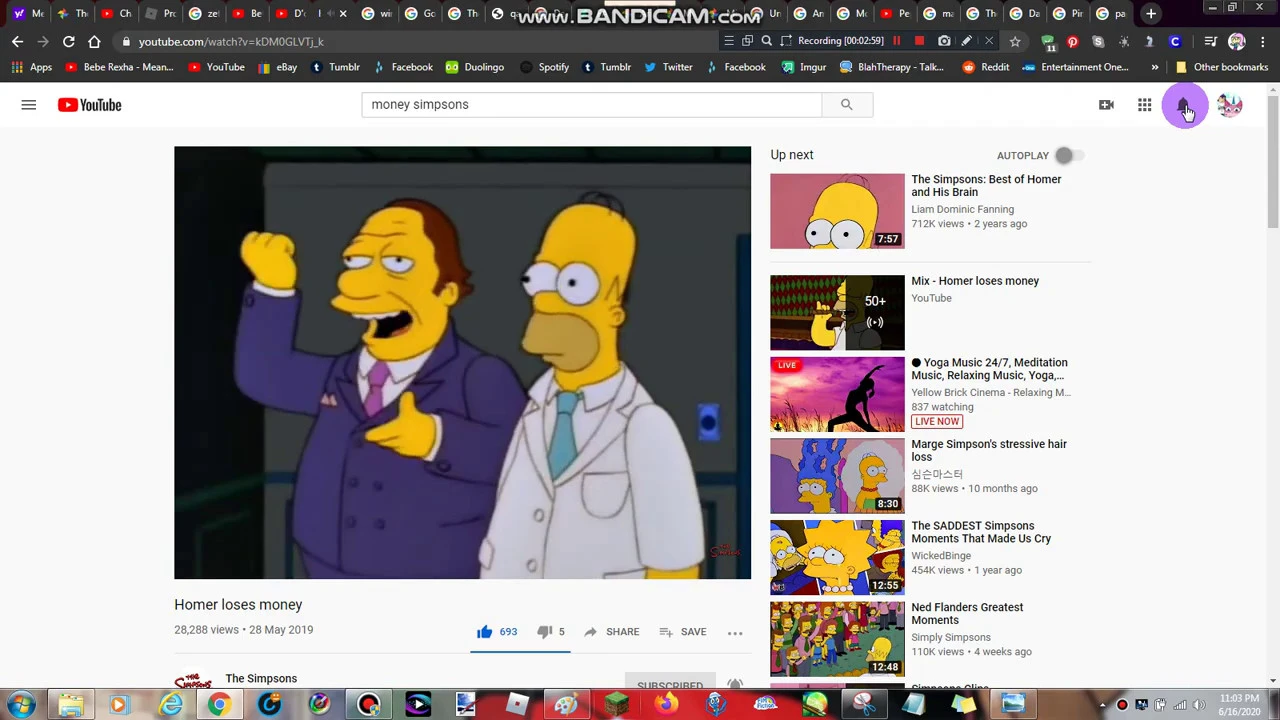Screen dimensions: 1280x720
Task: Open Firefox from the taskbar
Action: click(666, 705)
